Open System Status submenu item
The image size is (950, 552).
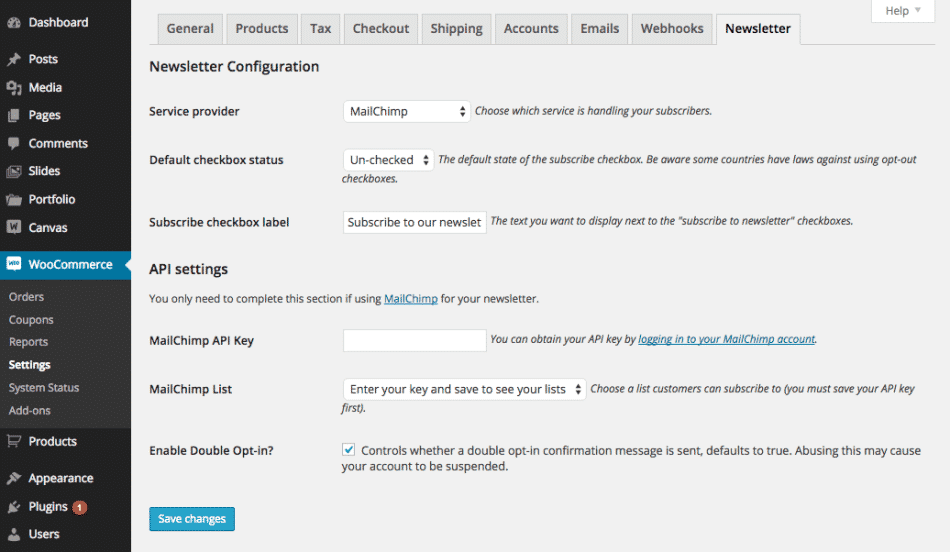(x=44, y=388)
